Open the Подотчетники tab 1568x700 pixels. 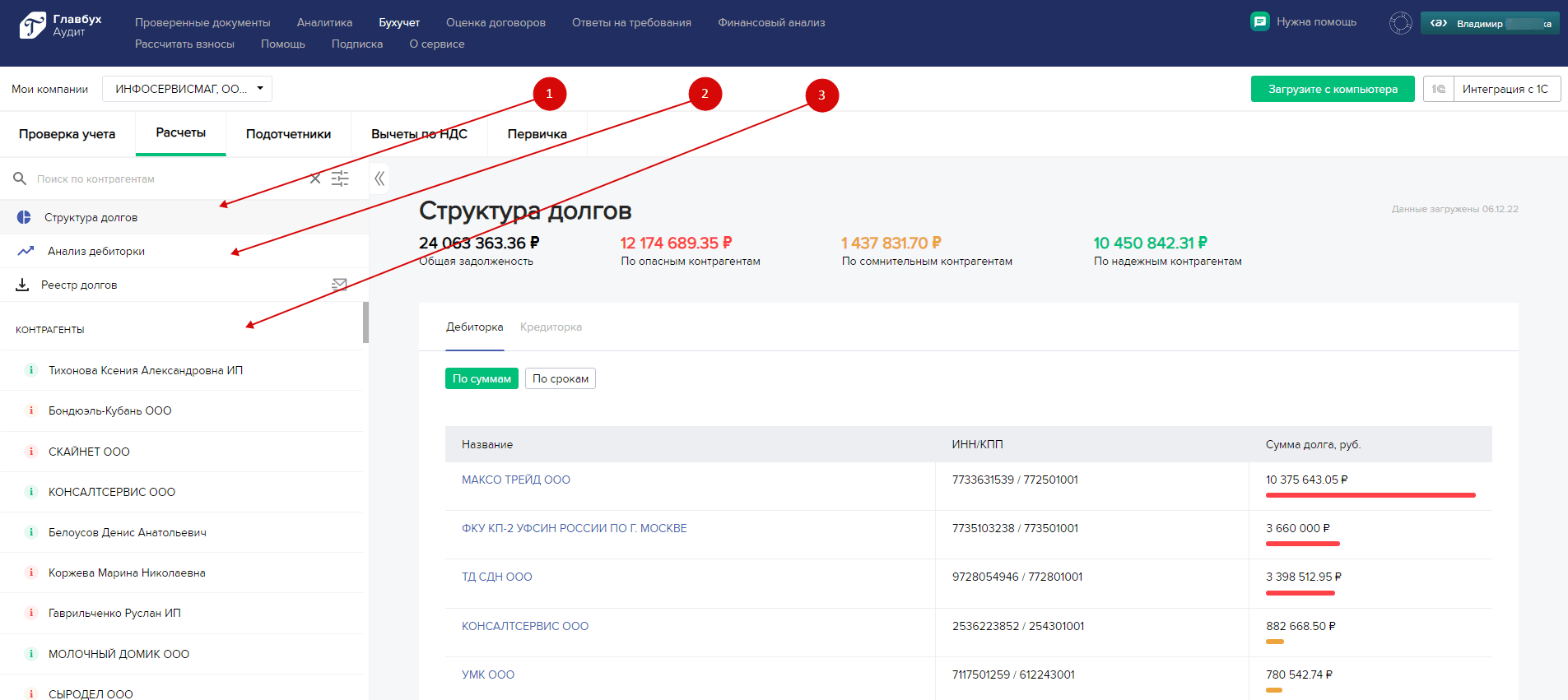(x=288, y=134)
